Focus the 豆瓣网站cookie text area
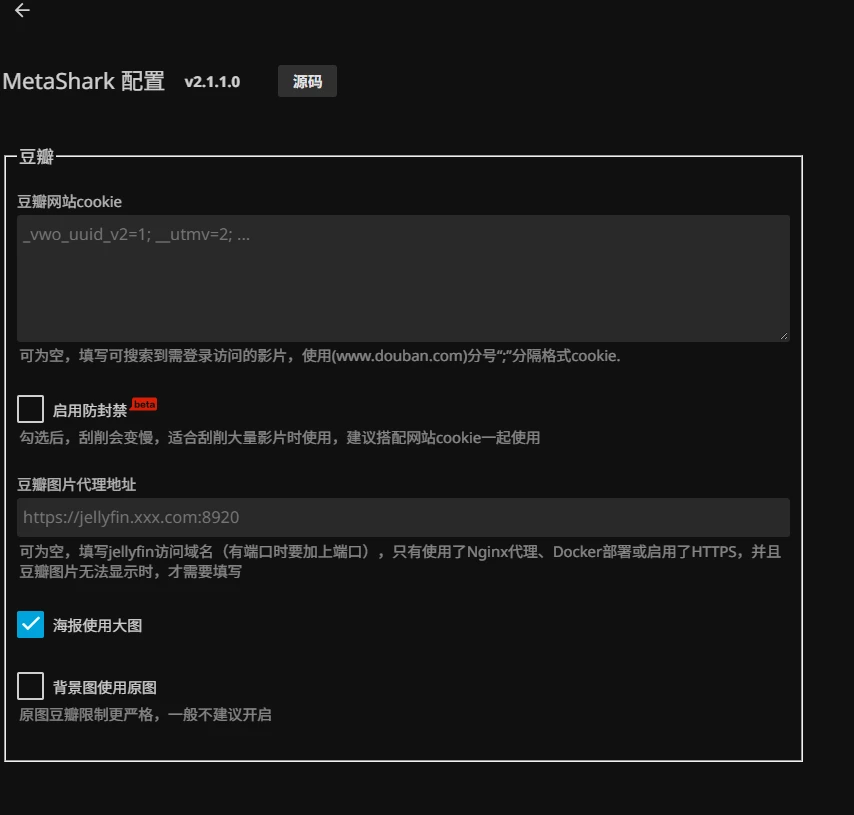Screen dimensions: 854x815 click(403, 278)
